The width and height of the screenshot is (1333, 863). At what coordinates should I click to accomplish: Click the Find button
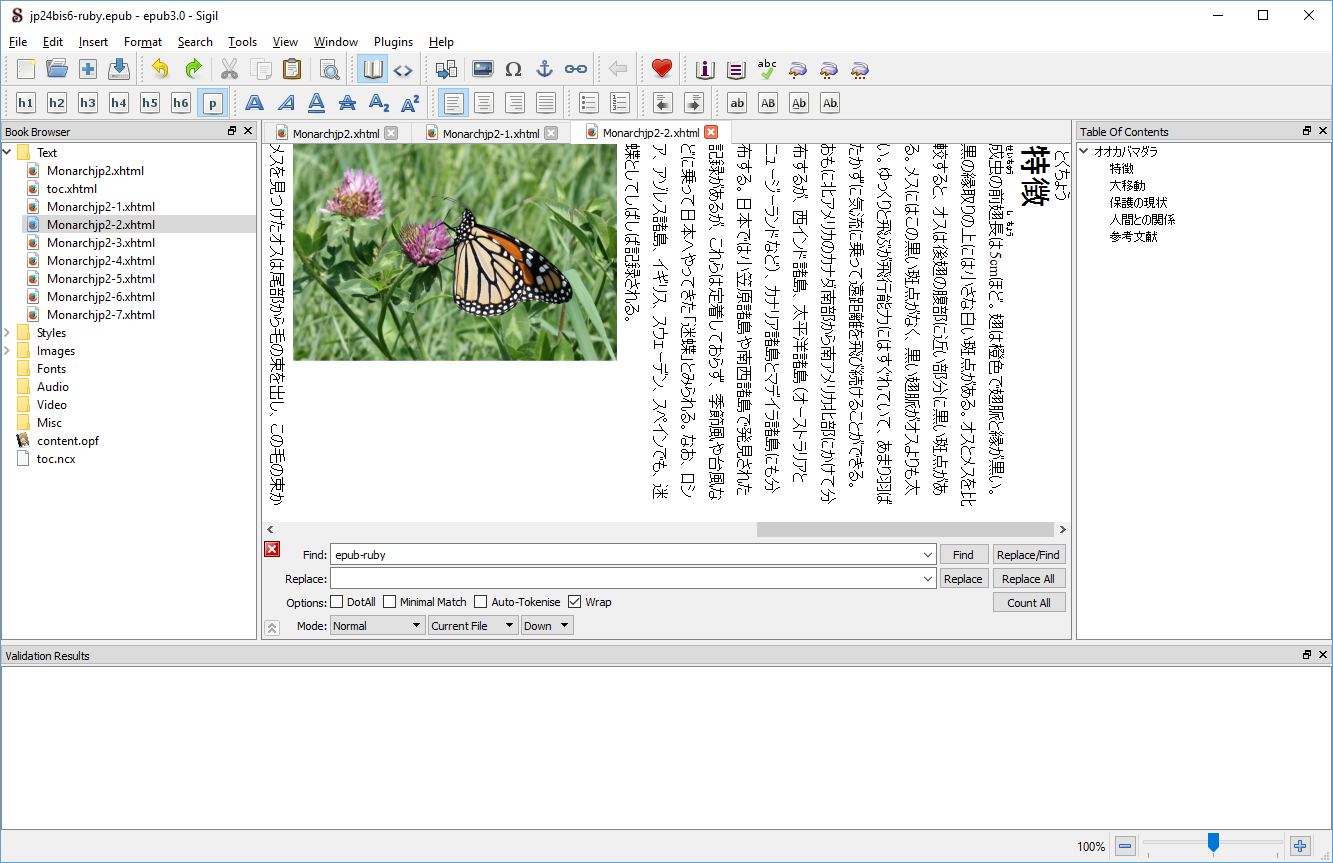pyautogui.click(x=964, y=555)
